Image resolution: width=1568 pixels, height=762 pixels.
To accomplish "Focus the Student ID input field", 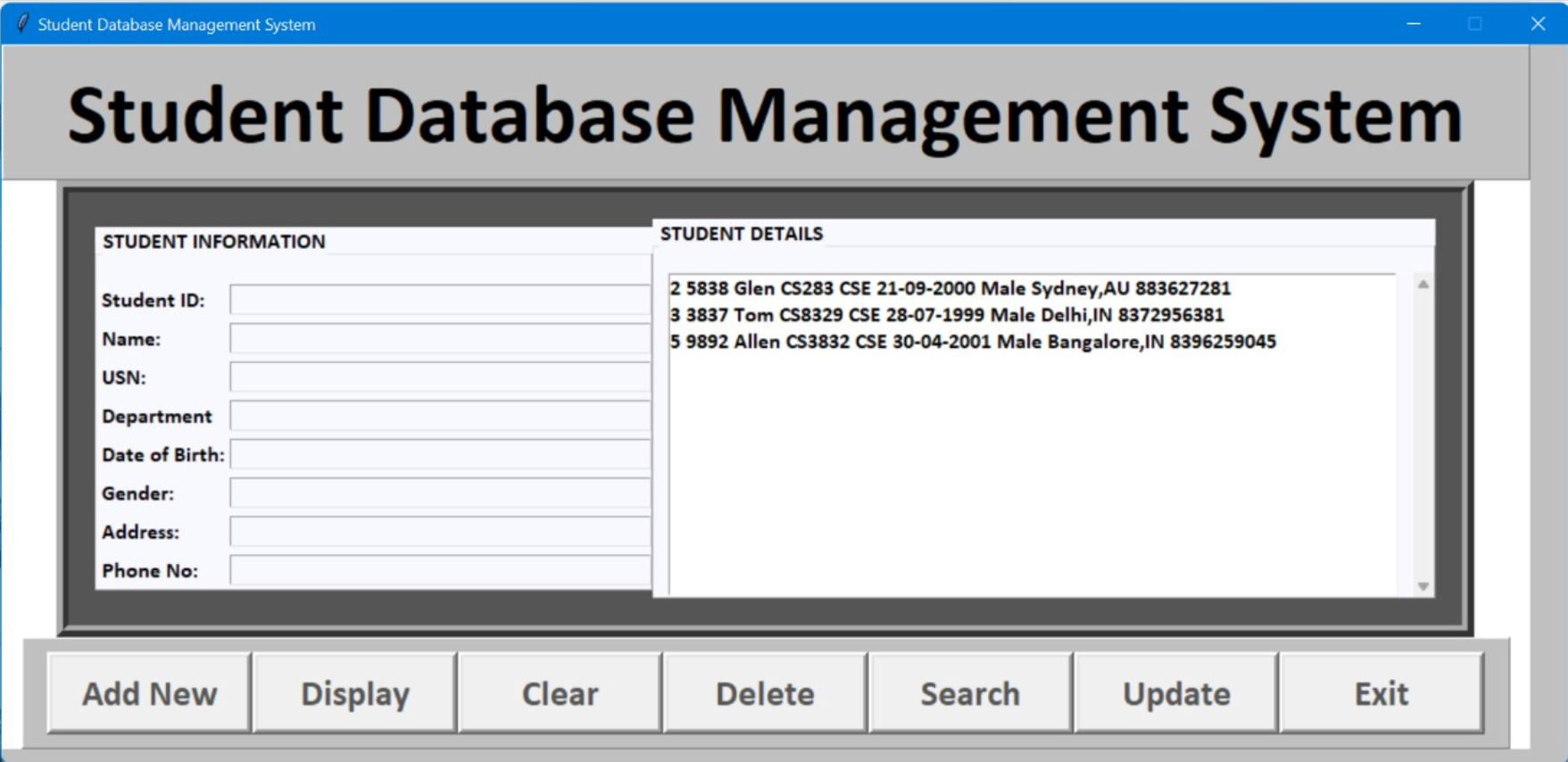I will (x=441, y=300).
